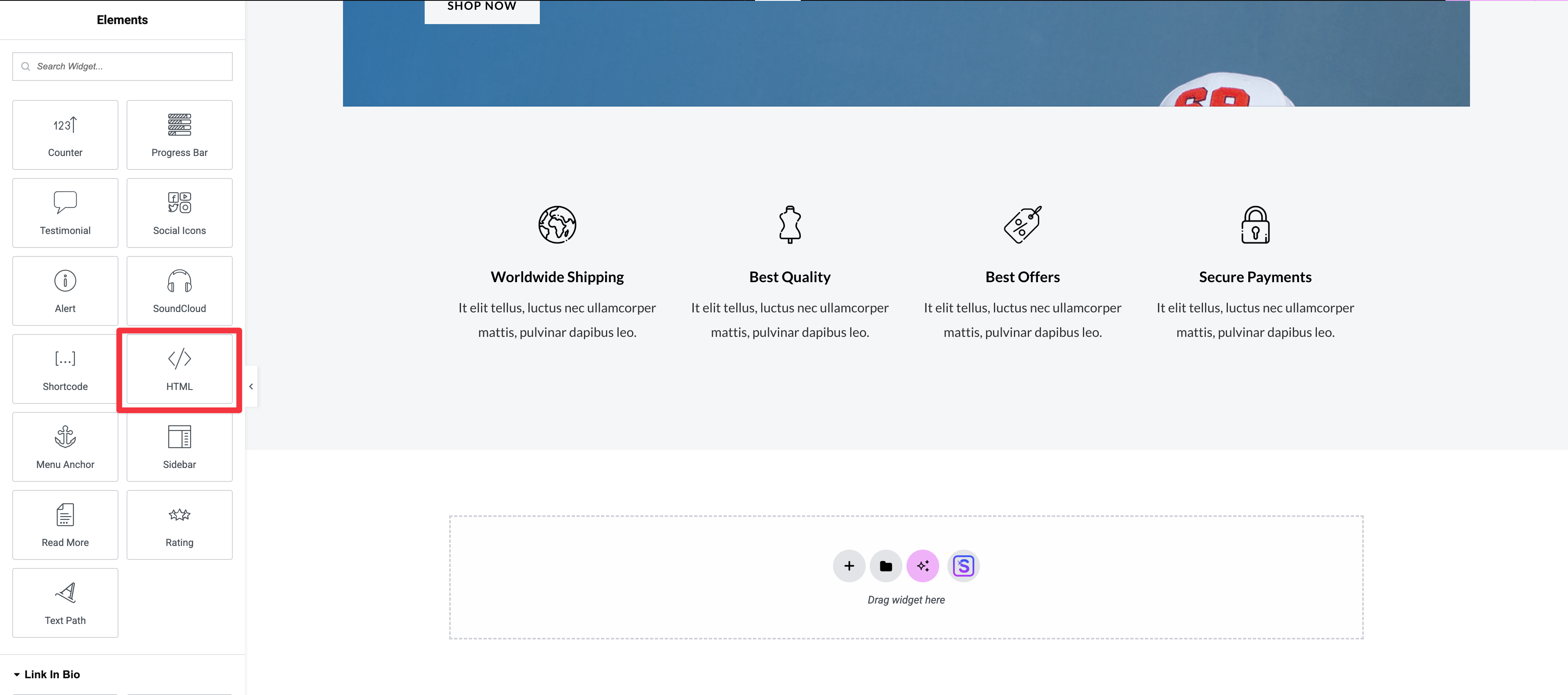Select the SoundCloud widget
Screen dimensions: 1568x695
(179, 290)
